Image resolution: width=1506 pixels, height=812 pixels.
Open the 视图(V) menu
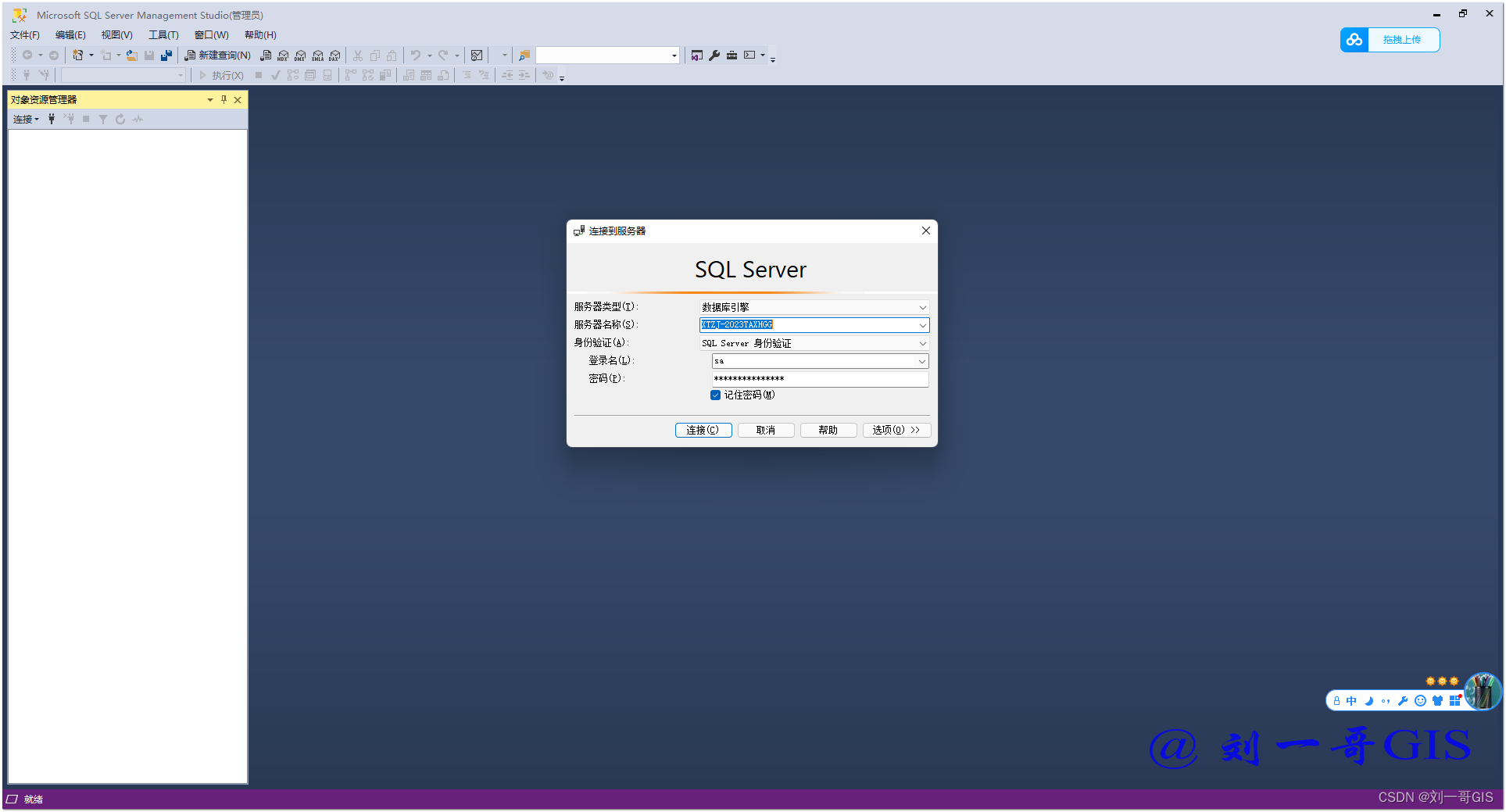pyautogui.click(x=117, y=35)
